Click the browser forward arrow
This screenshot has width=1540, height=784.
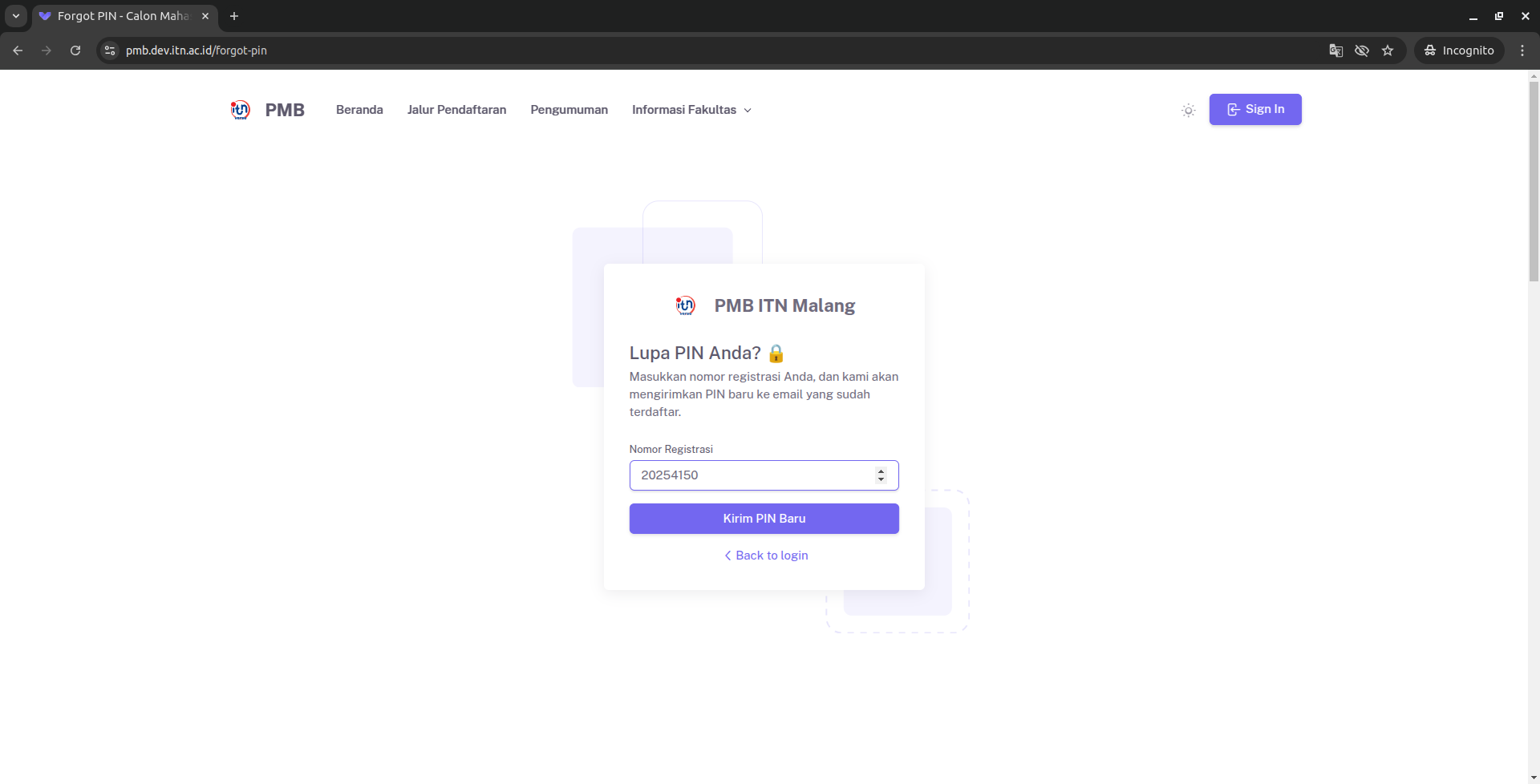point(47,51)
